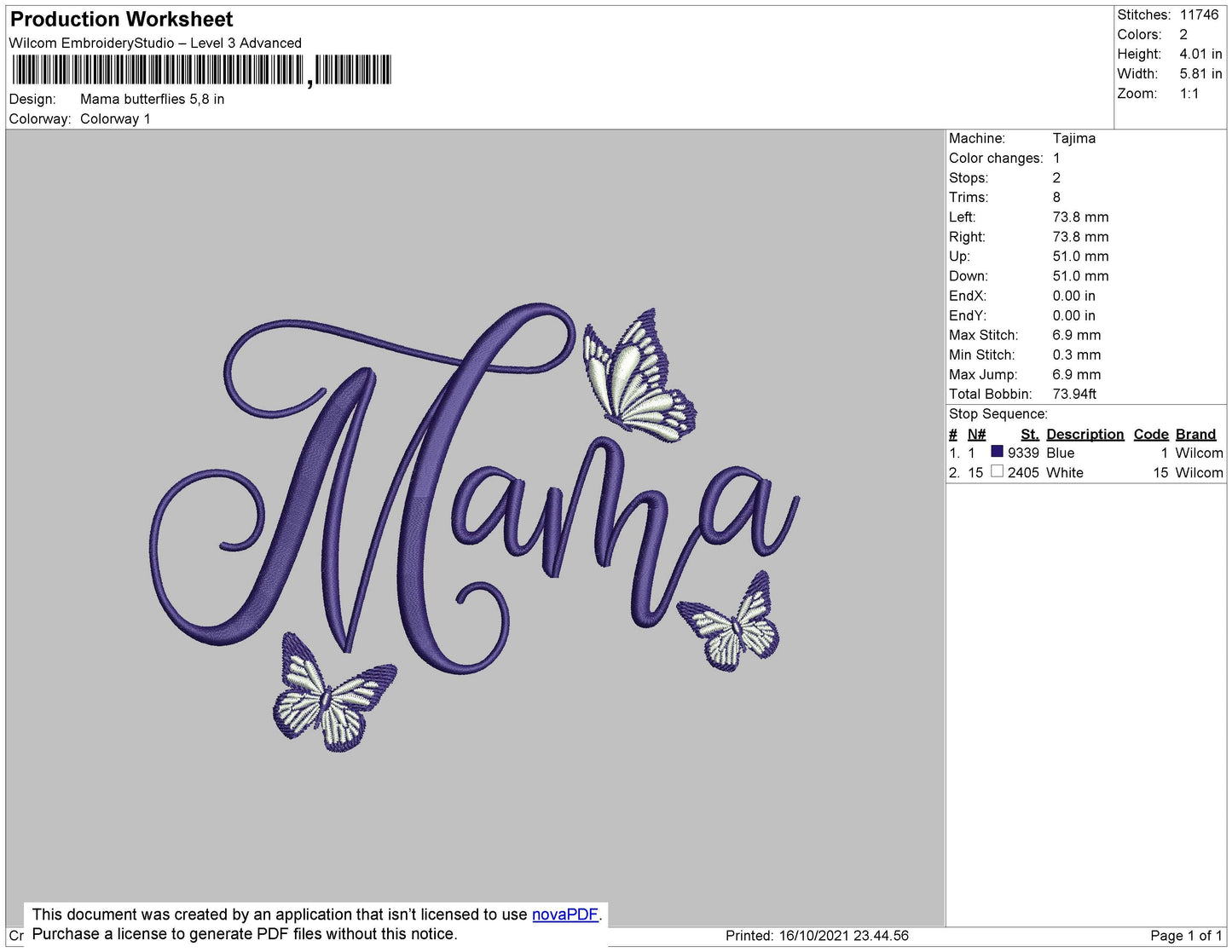Screen dimensions: 1232x952
Task: Click the White thread color swatch
Action: (997, 471)
